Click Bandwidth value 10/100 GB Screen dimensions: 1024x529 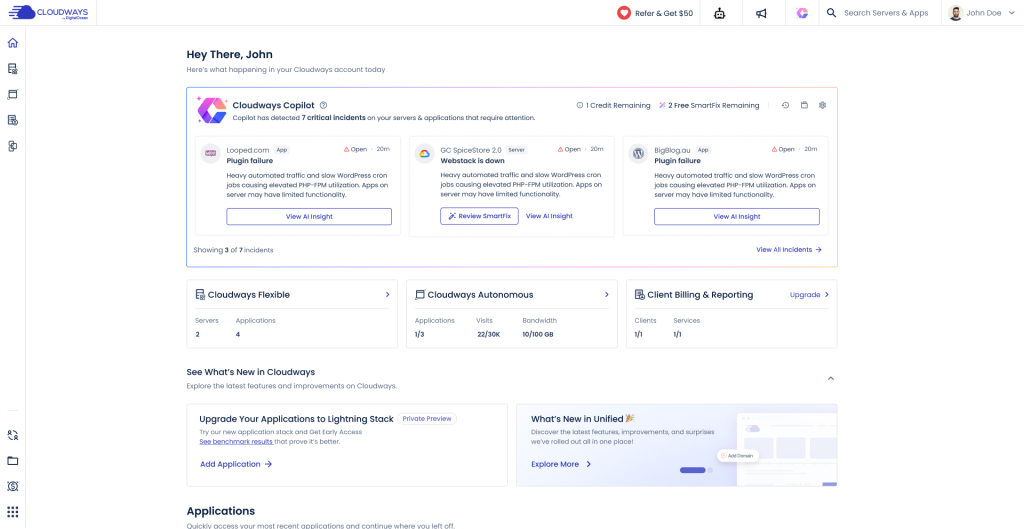coord(539,334)
